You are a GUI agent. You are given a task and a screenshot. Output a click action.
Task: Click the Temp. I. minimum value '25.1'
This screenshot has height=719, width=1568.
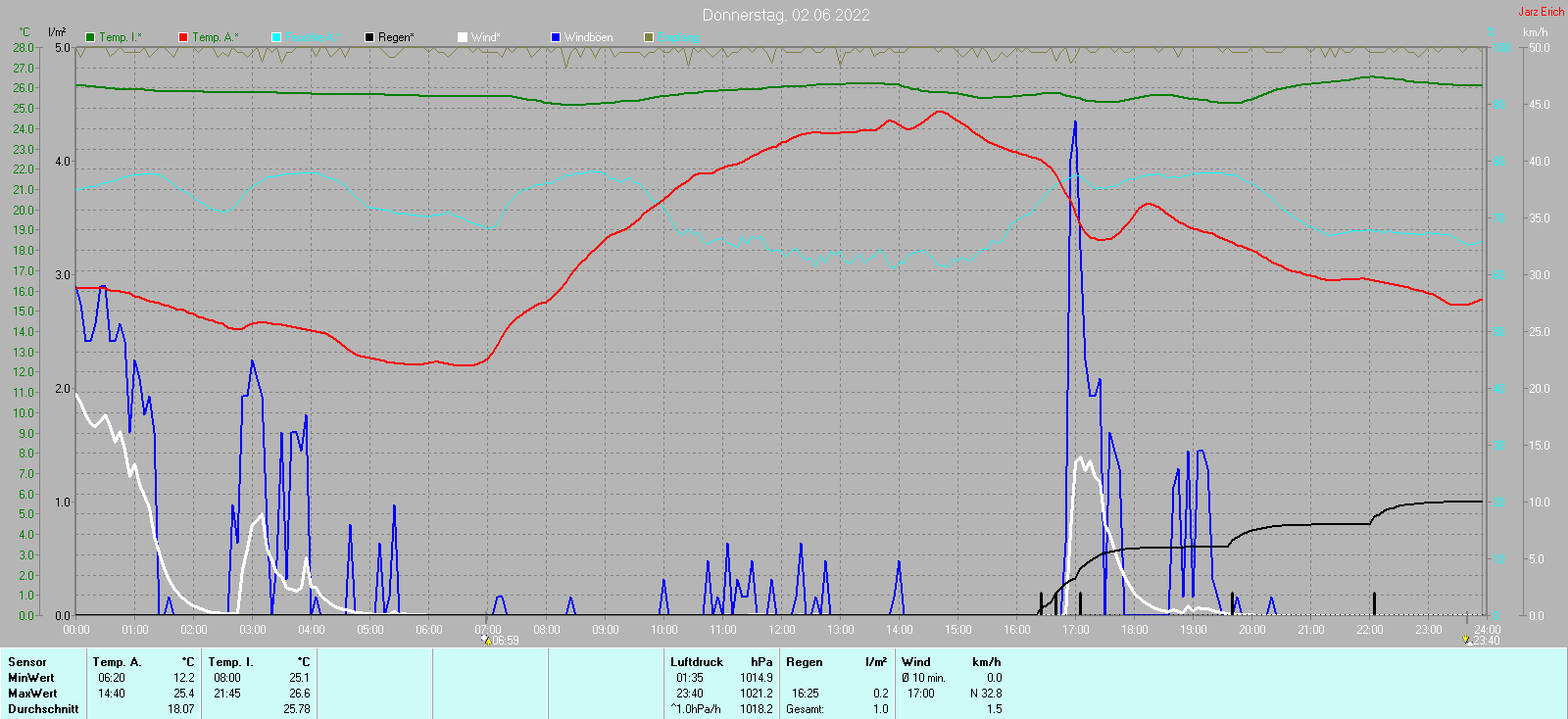coord(300,678)
